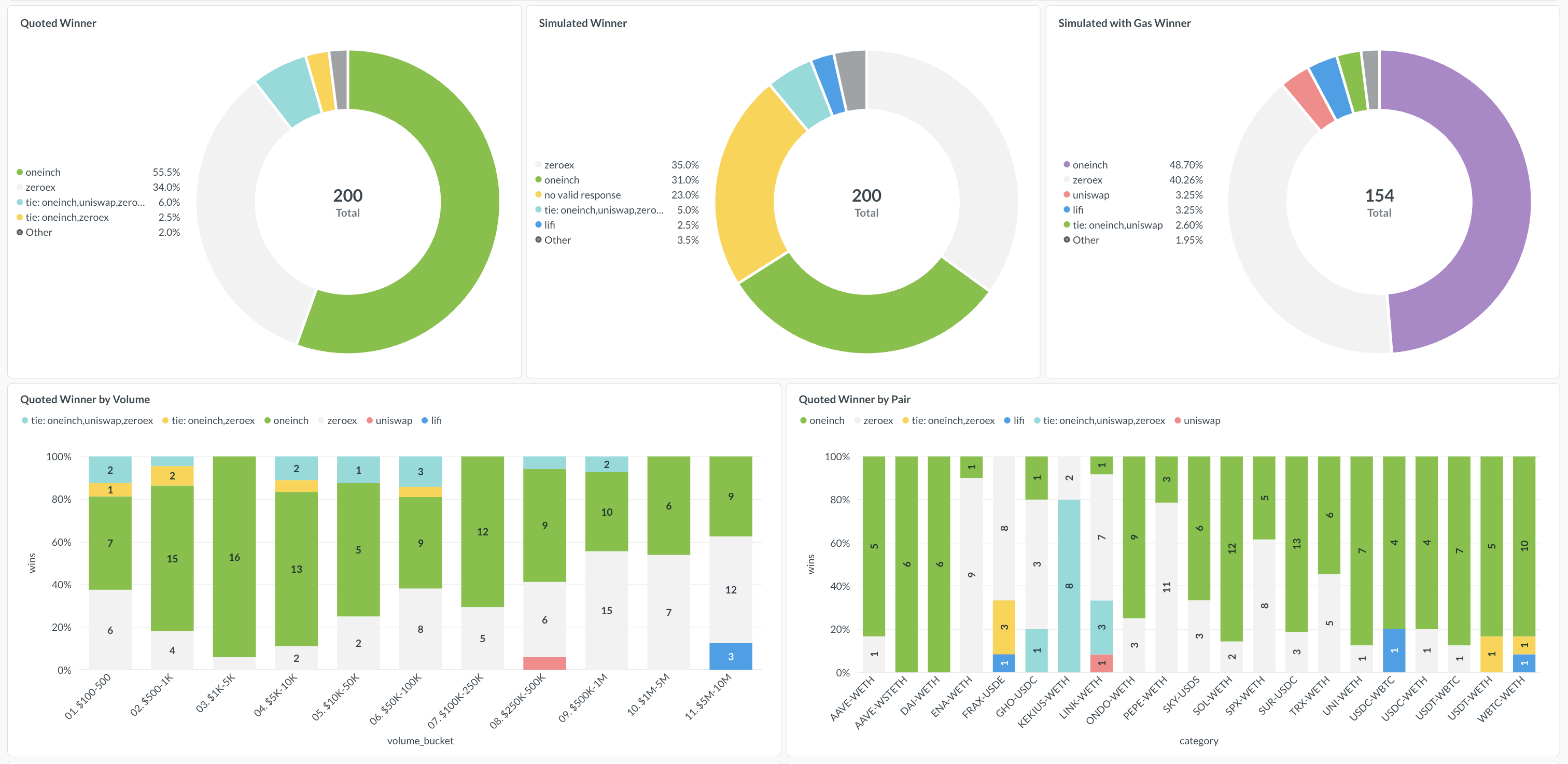Image resolution: width=1568 pixels, height=764 pixels.
Task: Toggle uniswap series in Quoted Winner by Pair legend
Action: point(1197,420)
